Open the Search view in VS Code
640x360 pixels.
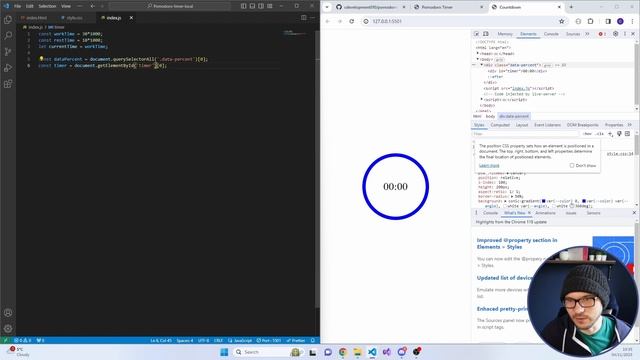point(8,36)
